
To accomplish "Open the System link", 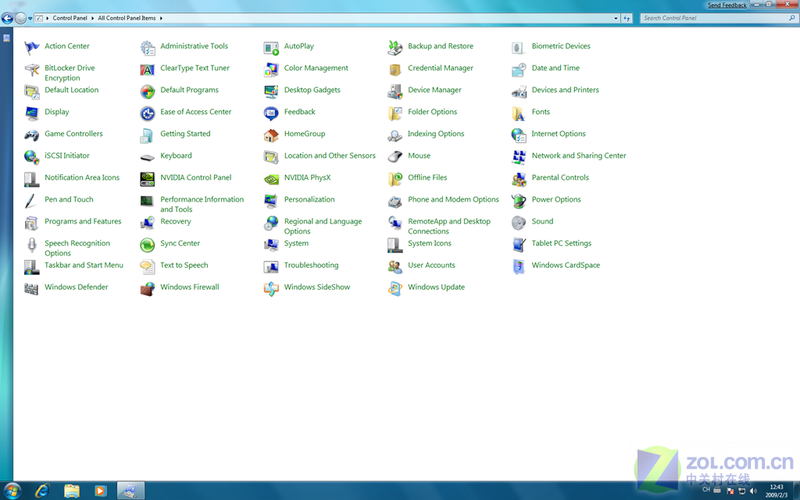I will coord(296,243).
